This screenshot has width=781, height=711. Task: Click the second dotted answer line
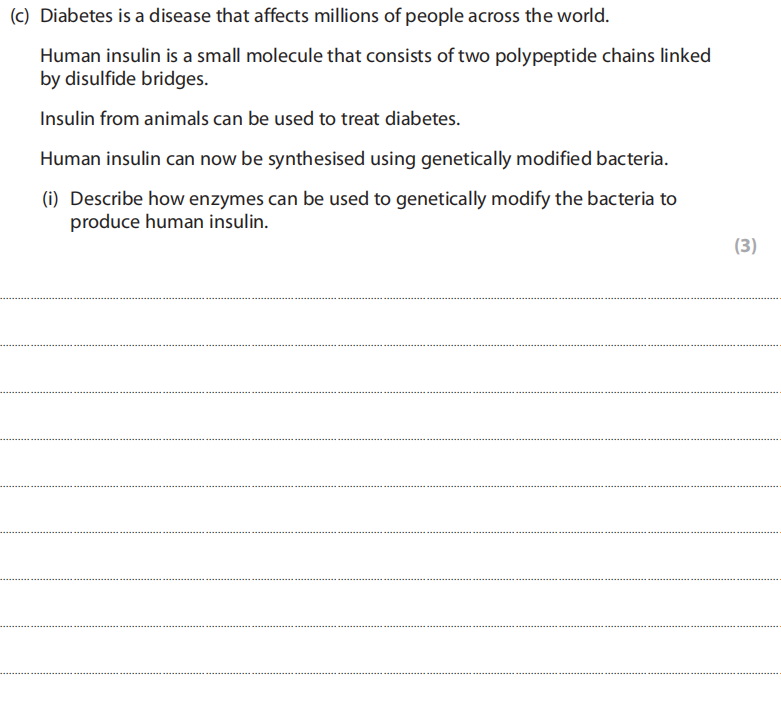390,345
